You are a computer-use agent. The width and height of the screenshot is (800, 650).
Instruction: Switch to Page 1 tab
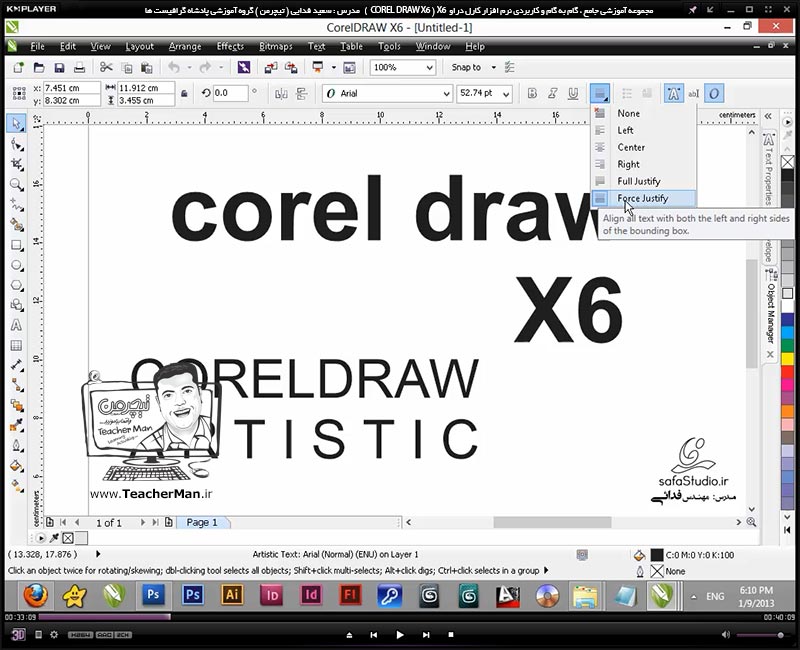203,522
